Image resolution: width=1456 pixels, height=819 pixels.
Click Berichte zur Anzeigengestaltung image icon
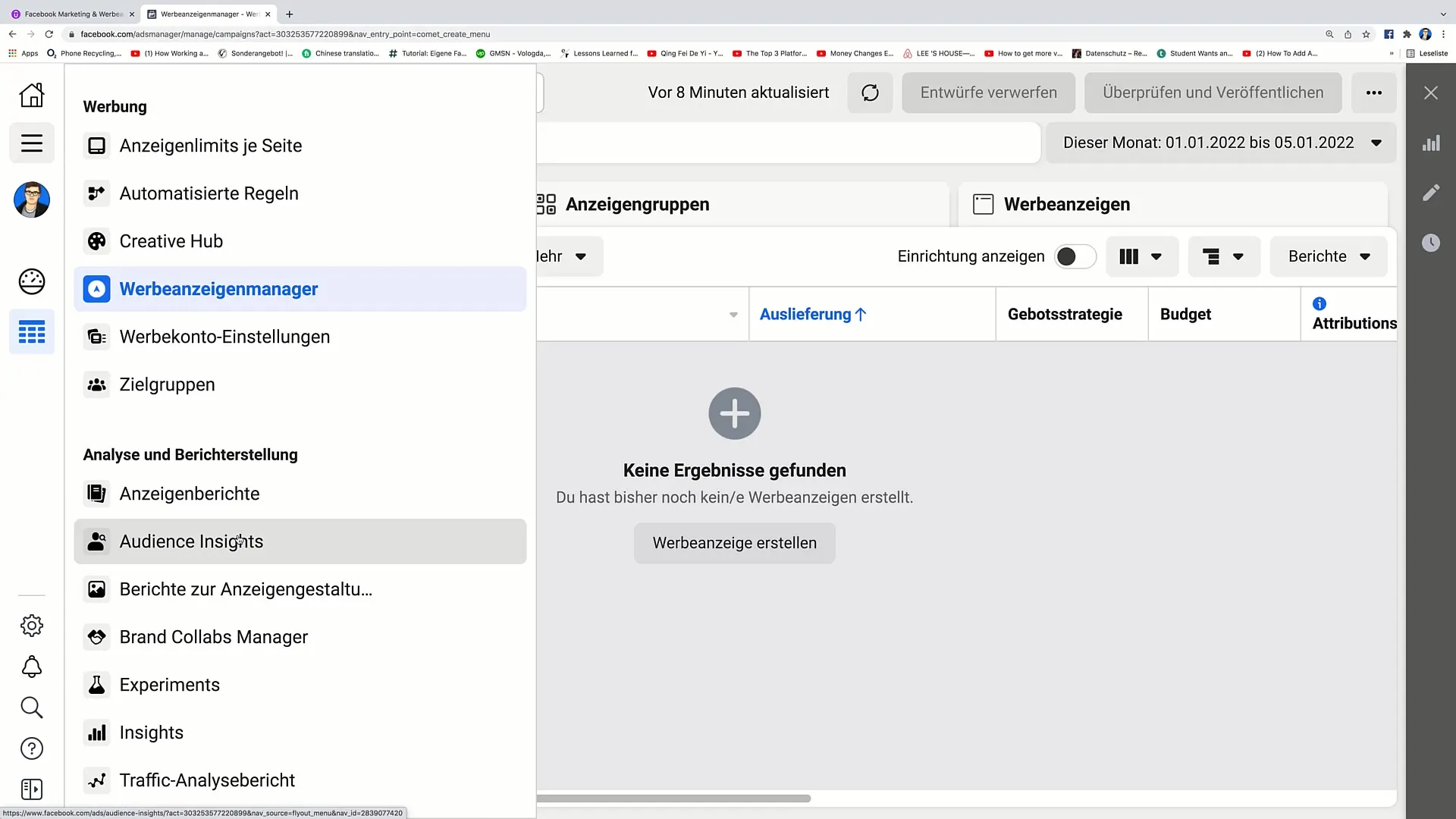tap(96, 589)
